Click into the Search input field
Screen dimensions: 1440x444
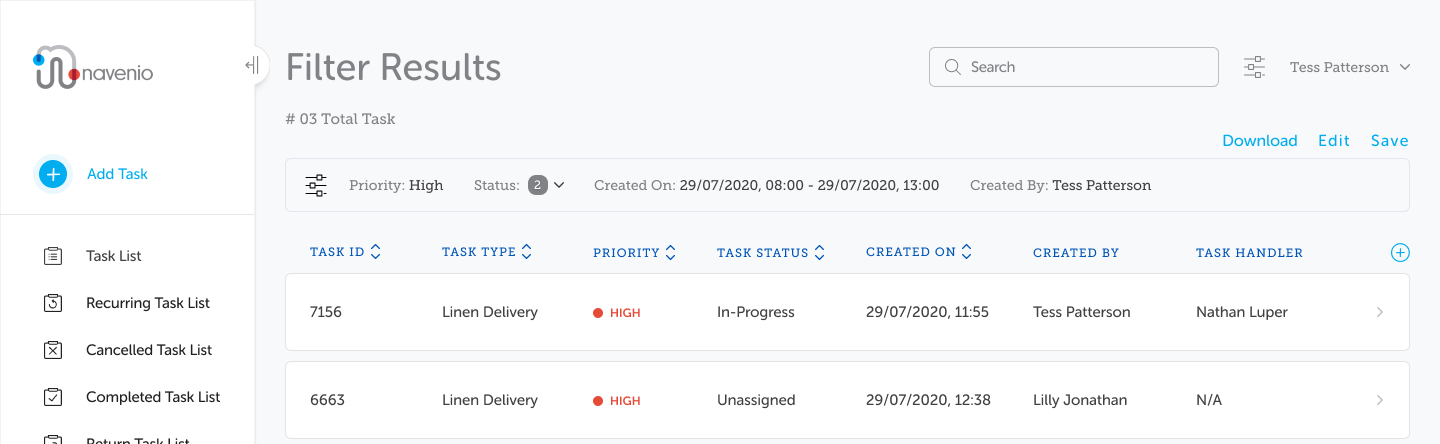click(x=1074, y=67)
